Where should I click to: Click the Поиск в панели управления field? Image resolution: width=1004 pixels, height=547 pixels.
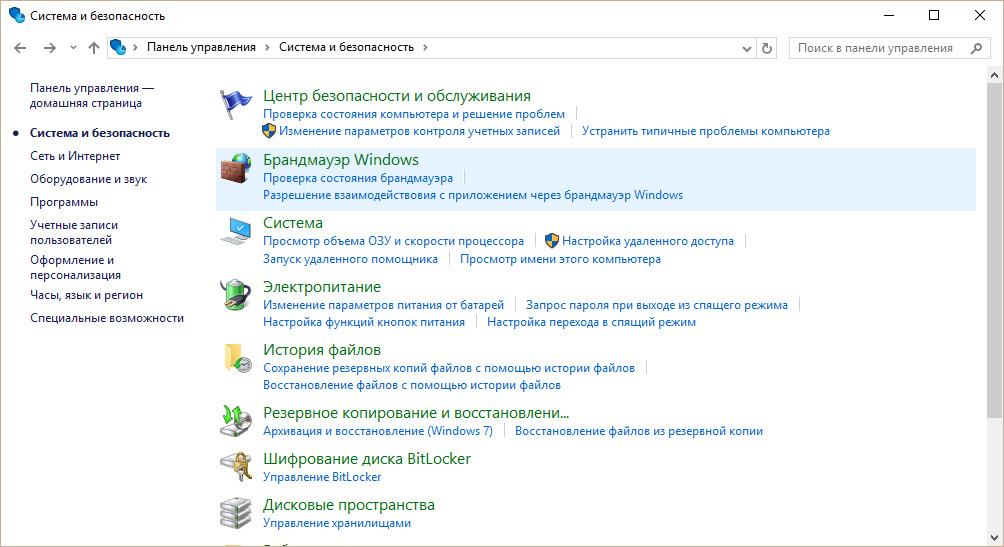click(x=888, y=48)
